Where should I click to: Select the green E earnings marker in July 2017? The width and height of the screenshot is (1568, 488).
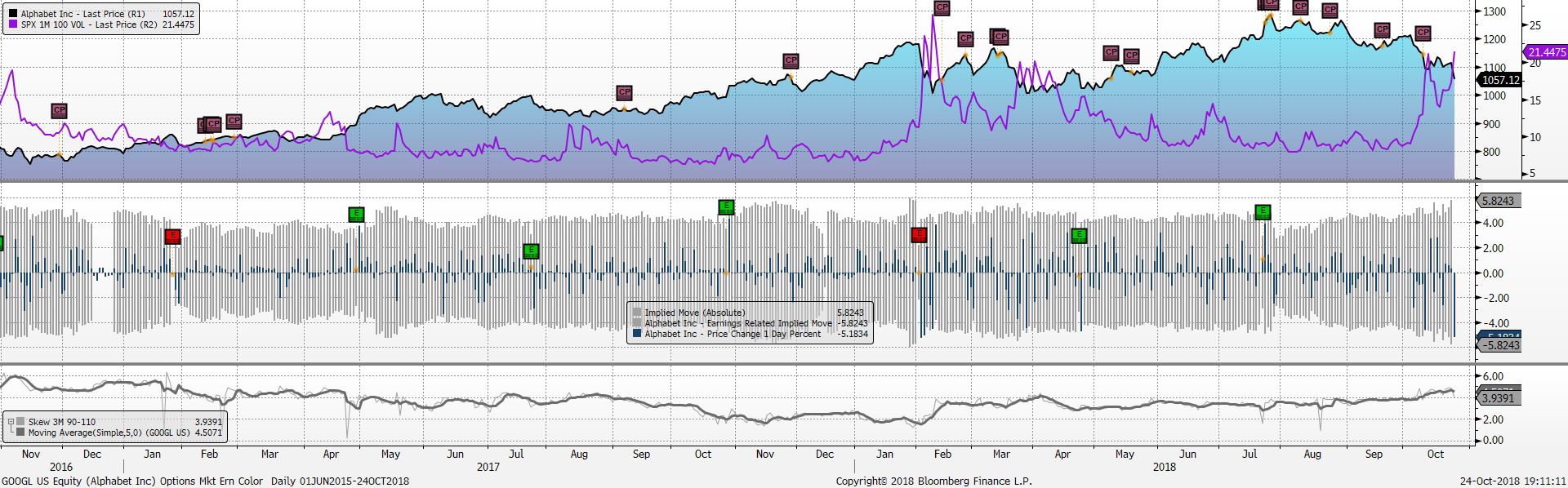coord(531,251)
